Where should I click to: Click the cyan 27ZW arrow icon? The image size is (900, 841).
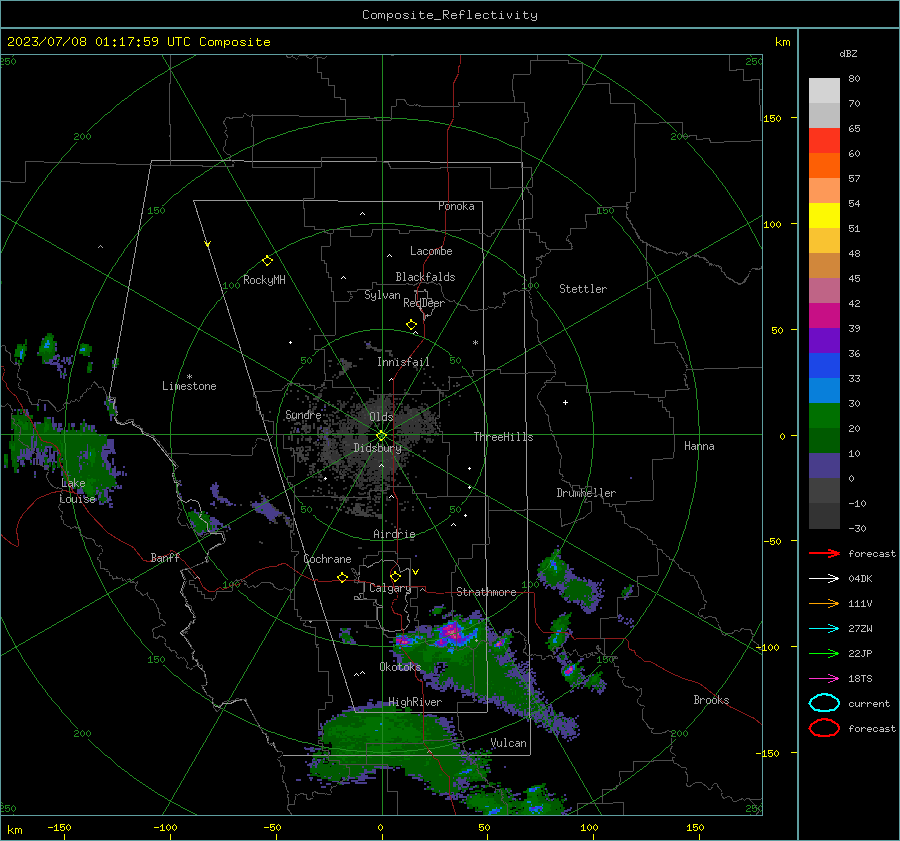(x=824, y=628)
